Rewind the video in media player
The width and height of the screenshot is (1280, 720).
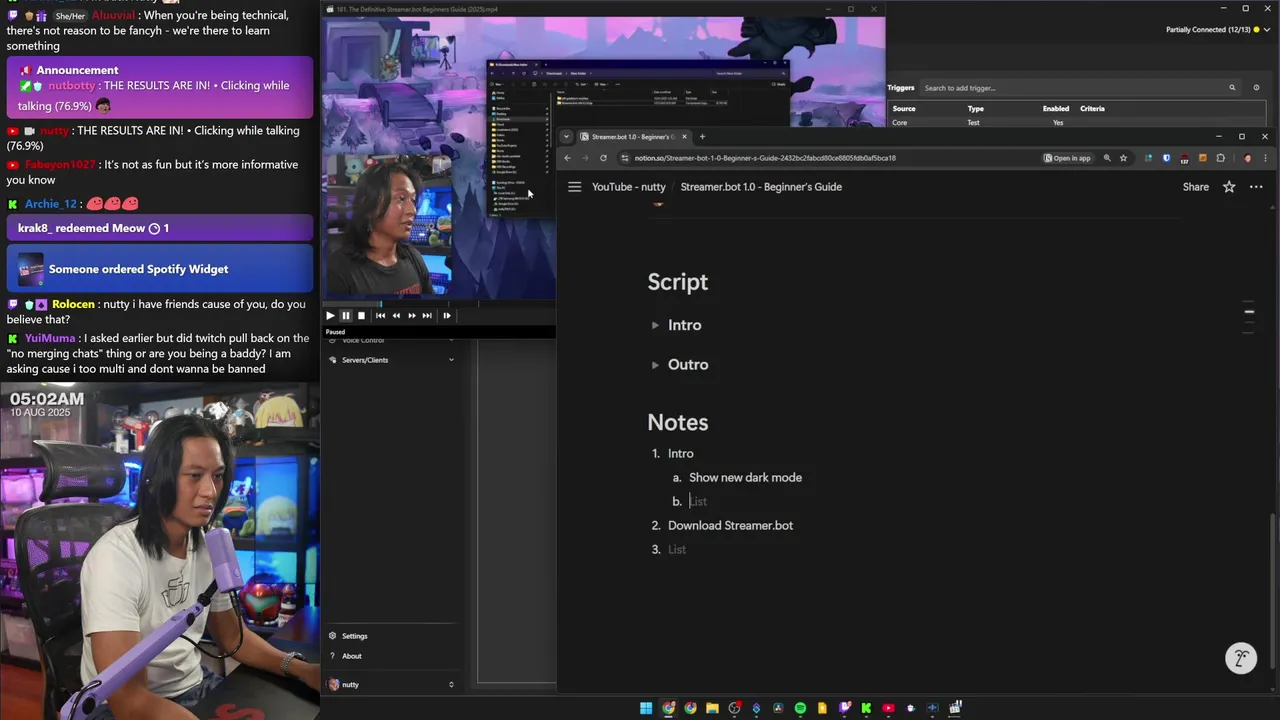[396, 315]
